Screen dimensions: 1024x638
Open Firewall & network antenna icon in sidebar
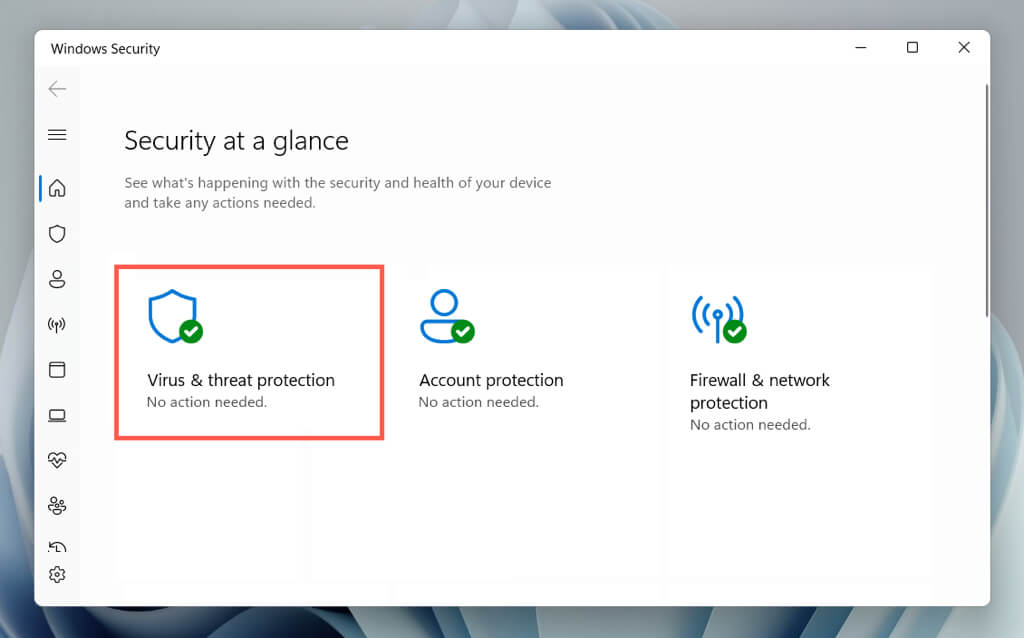coord(57,325)
